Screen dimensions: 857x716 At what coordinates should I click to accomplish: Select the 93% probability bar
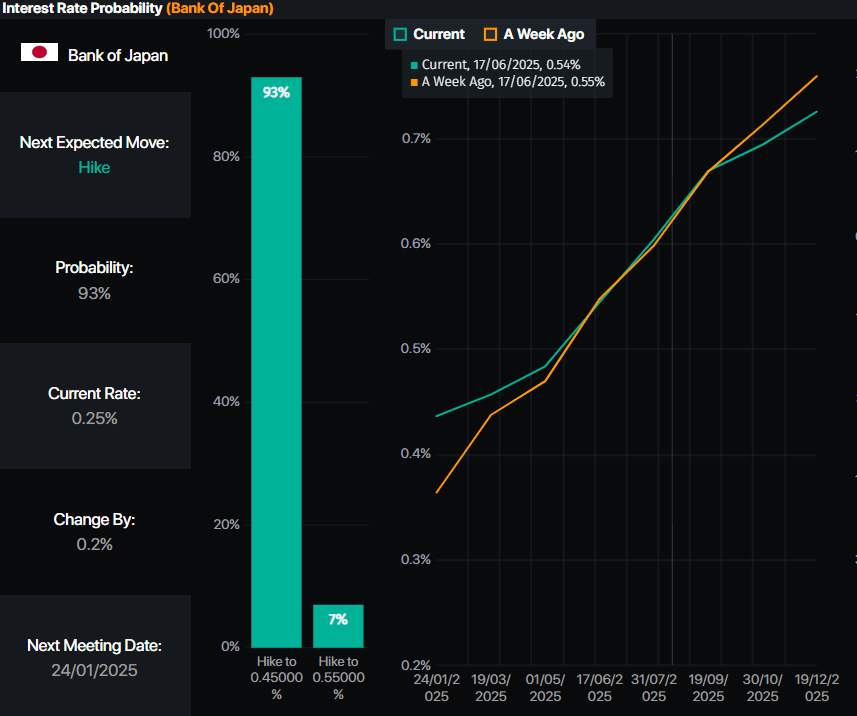(276, 361)
